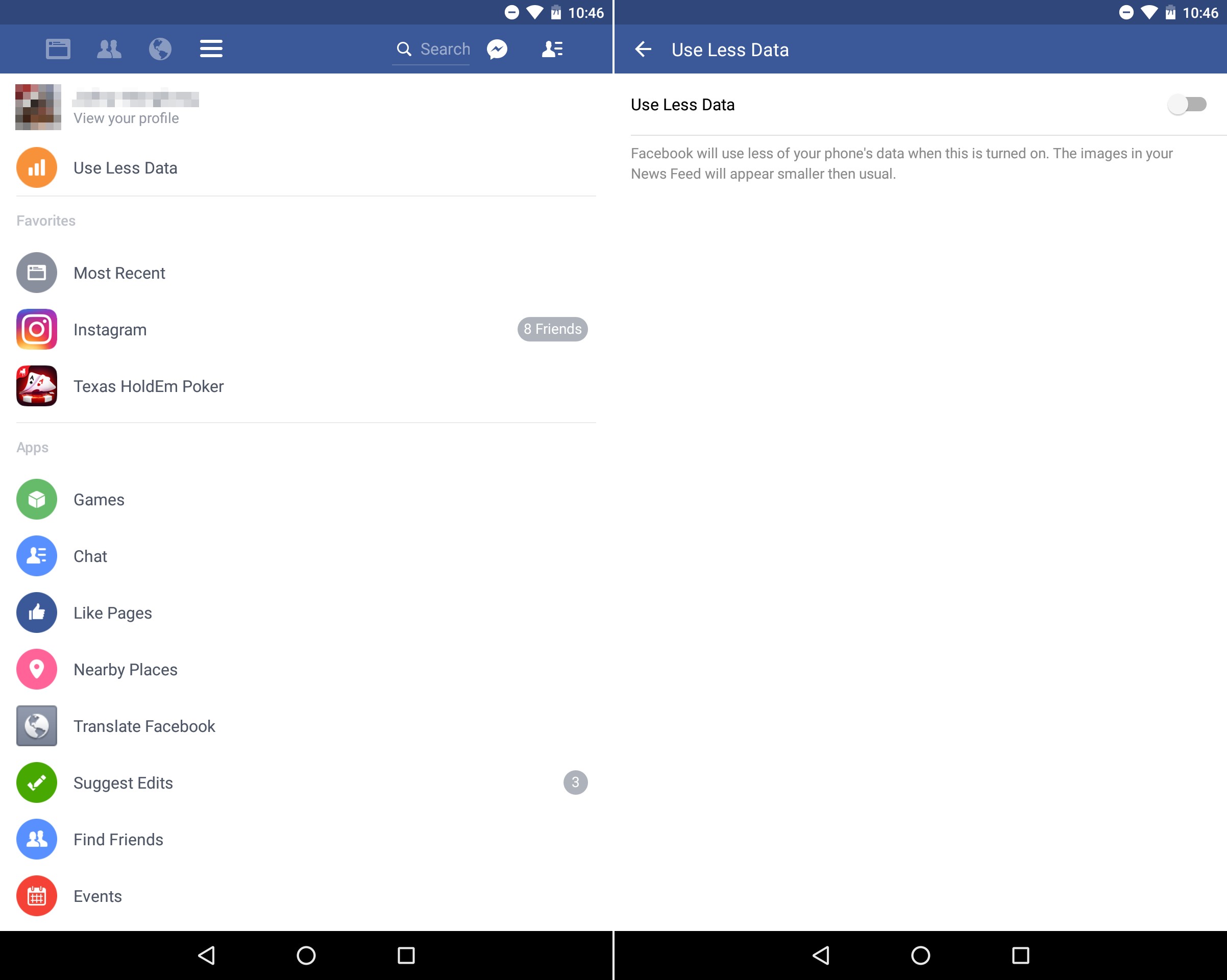Open the Facebook Messenger icon
This screenshot has width=1227, height=980.
point(498,48)
